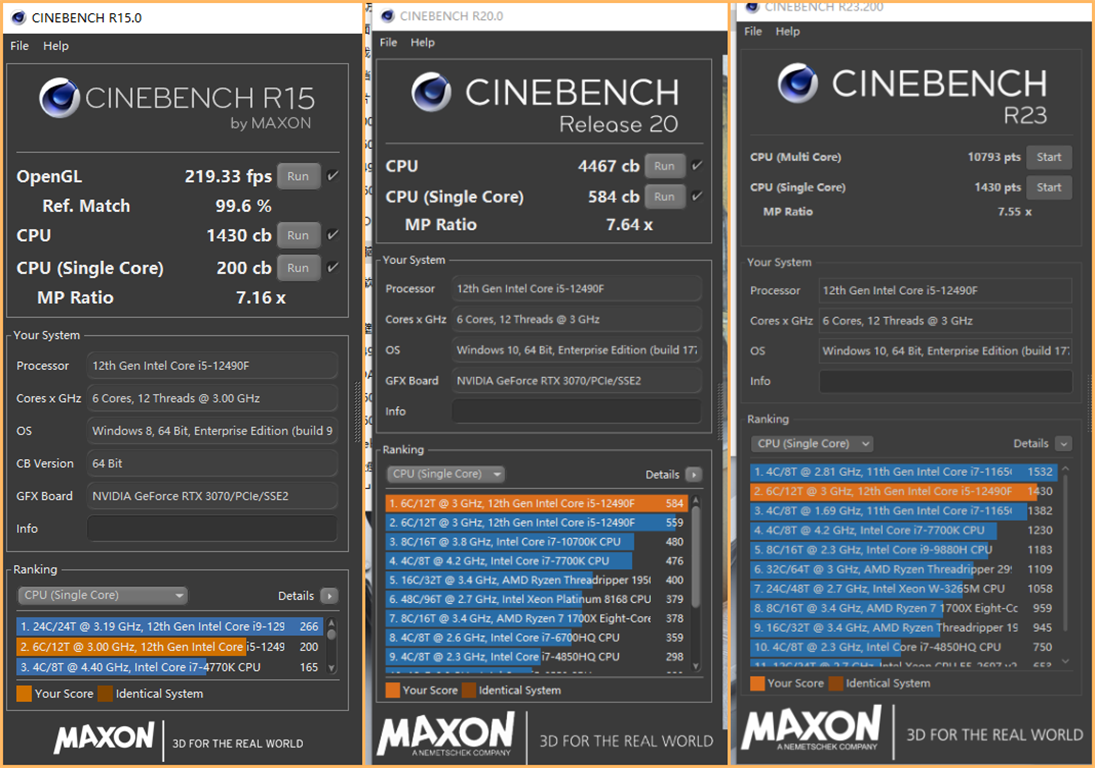Select the R23 ranking row scoring 1382
The width and height of the screenshot is (1095, 768).
(904, 511)
